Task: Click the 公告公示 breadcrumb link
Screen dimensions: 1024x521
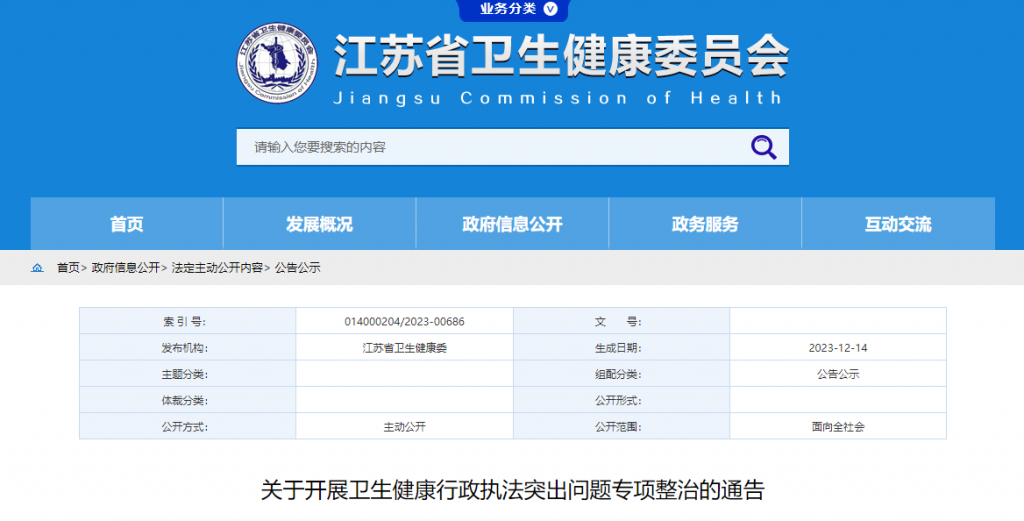Action: tap(297, 268)
